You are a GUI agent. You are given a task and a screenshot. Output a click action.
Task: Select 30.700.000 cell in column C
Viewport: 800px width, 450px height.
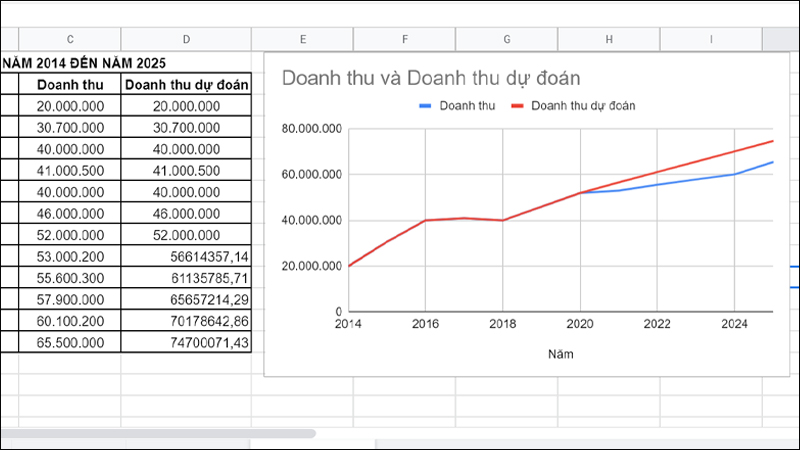pyautogui.click(x=70, y=127)
